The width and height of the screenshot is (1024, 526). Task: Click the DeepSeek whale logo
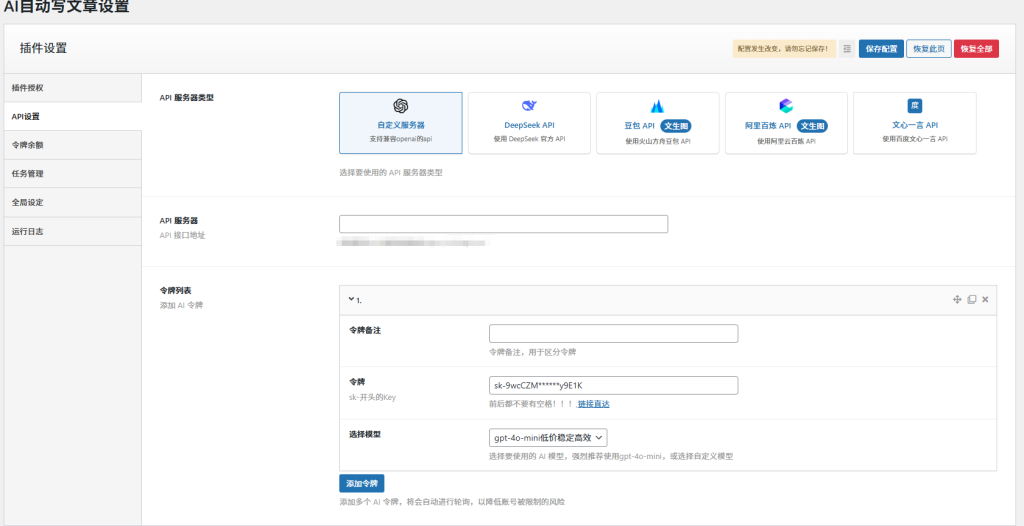click(x=529, y=106)
